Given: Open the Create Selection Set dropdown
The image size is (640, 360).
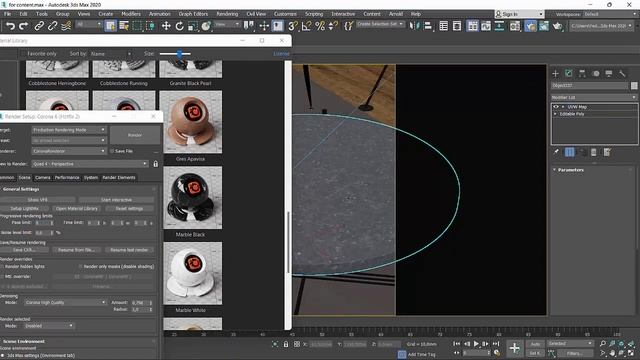Looking at the screenshot, I should coord(380,24).
